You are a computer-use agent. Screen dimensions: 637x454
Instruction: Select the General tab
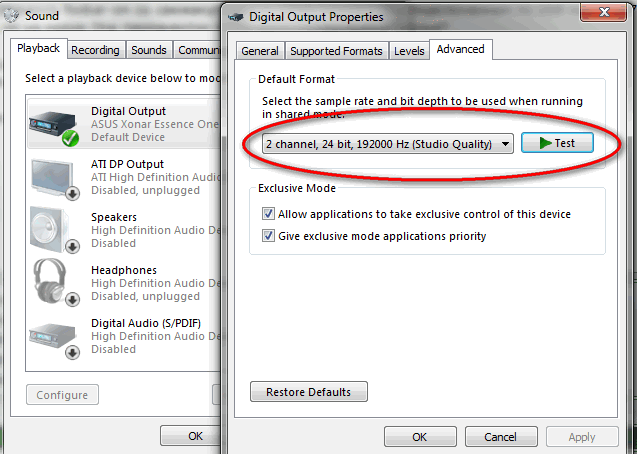coord(260,51)
